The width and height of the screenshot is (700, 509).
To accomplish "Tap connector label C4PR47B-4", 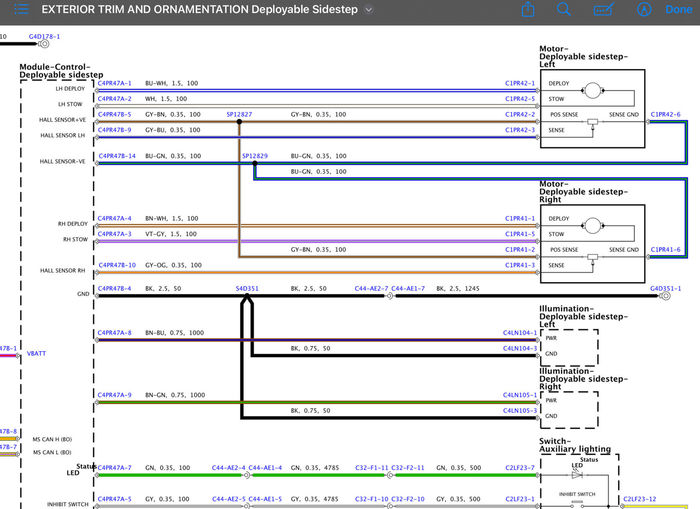I will tap(114, 288).
